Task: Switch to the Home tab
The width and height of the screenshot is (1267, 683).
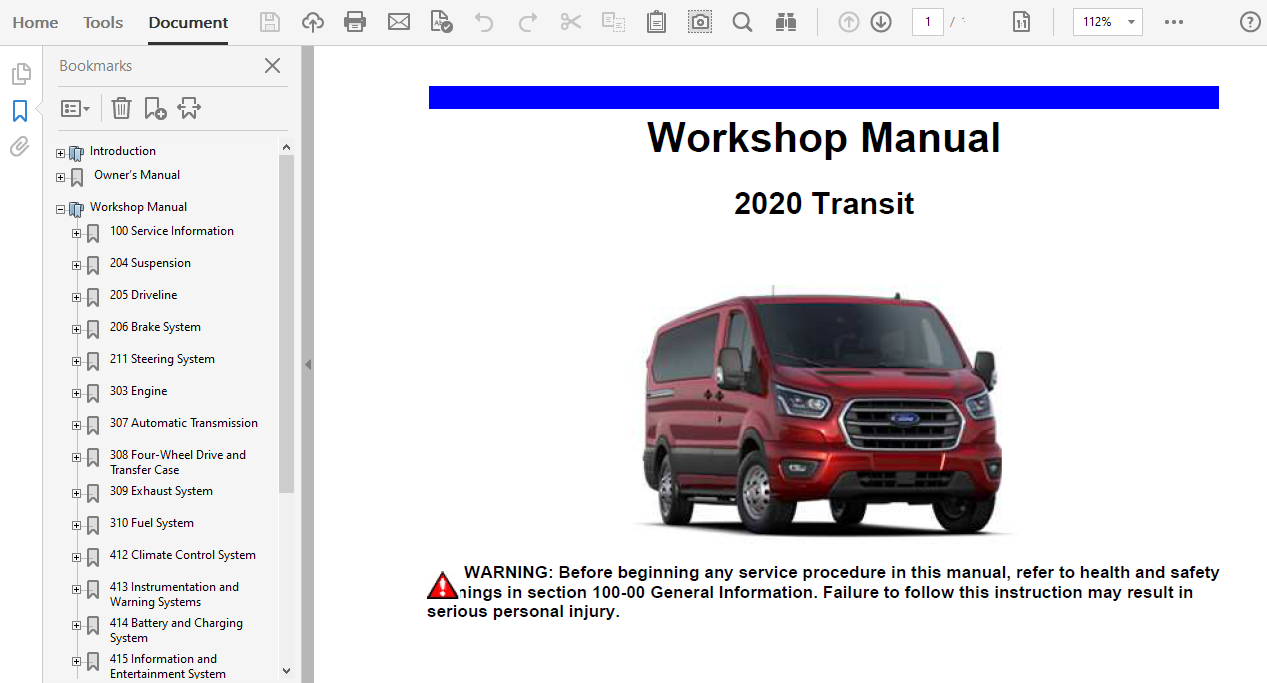Action: coord(35,22)
